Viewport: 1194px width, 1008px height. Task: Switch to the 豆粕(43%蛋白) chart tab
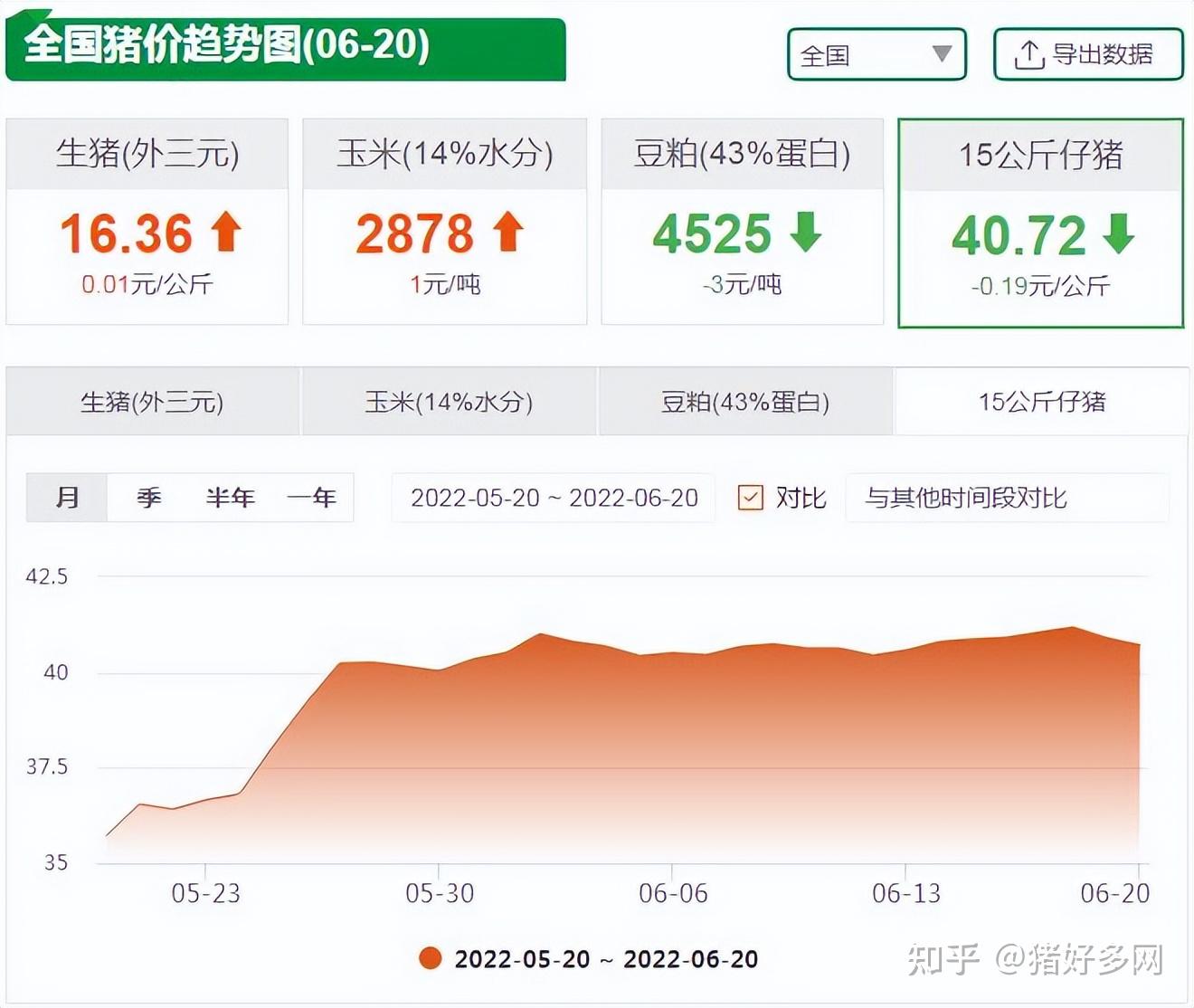coord(745,402)
